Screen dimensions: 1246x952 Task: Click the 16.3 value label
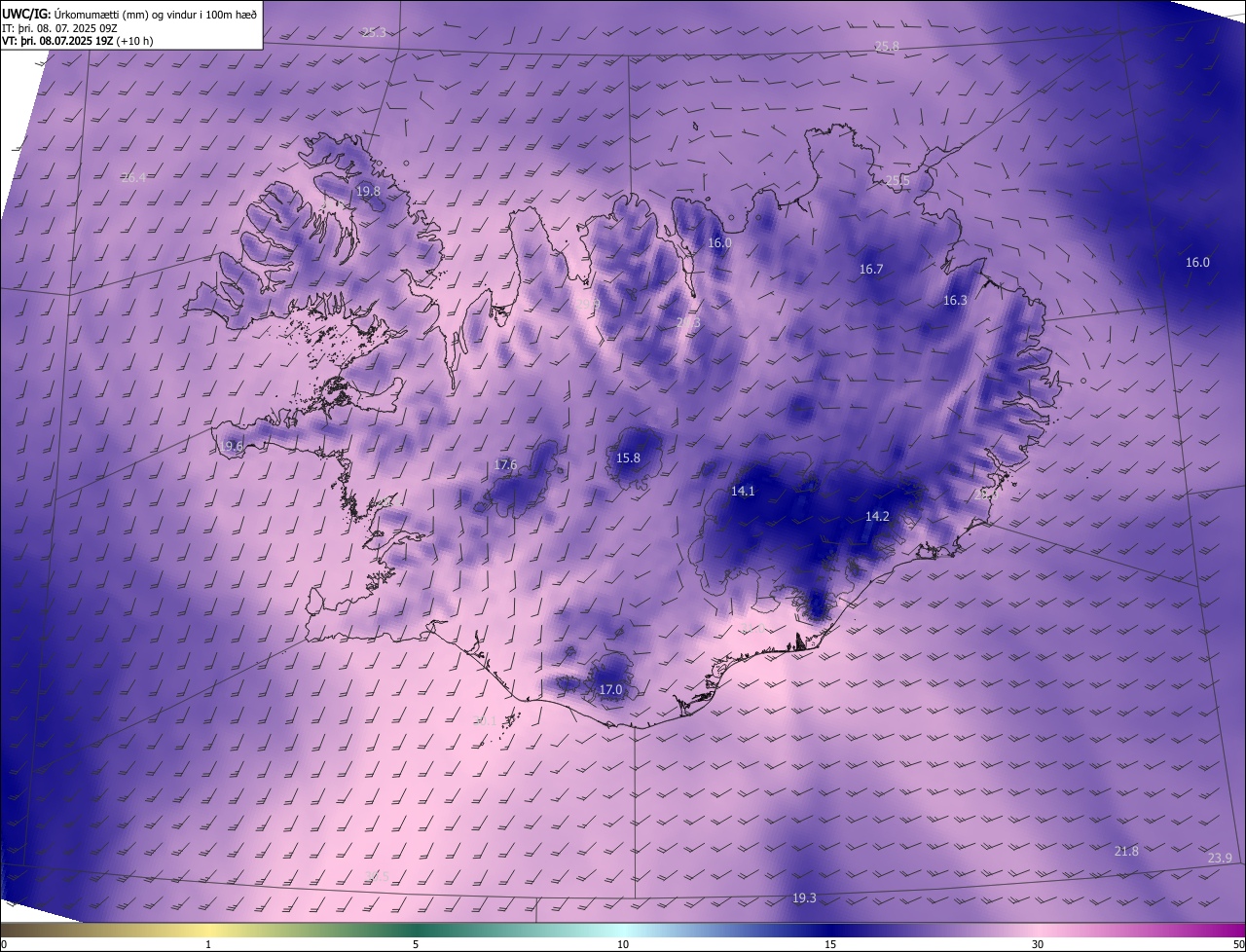(955, 301)
